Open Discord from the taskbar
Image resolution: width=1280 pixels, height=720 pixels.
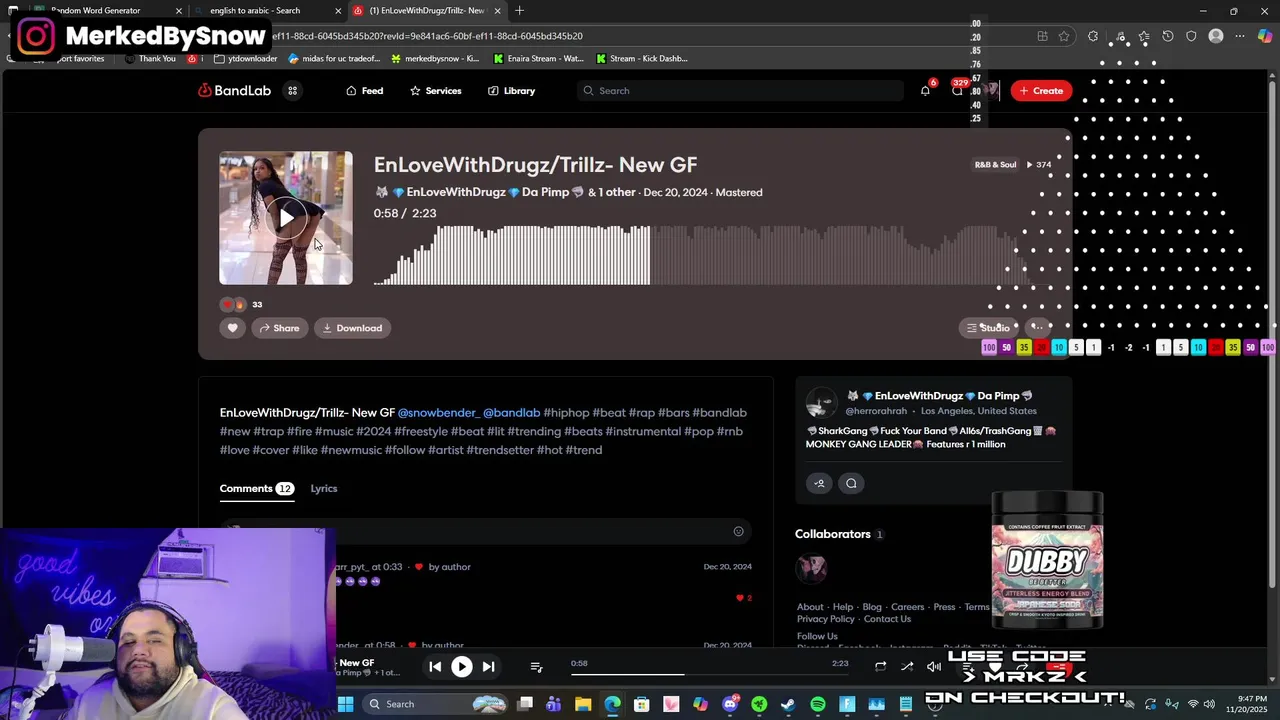(730, 704)
